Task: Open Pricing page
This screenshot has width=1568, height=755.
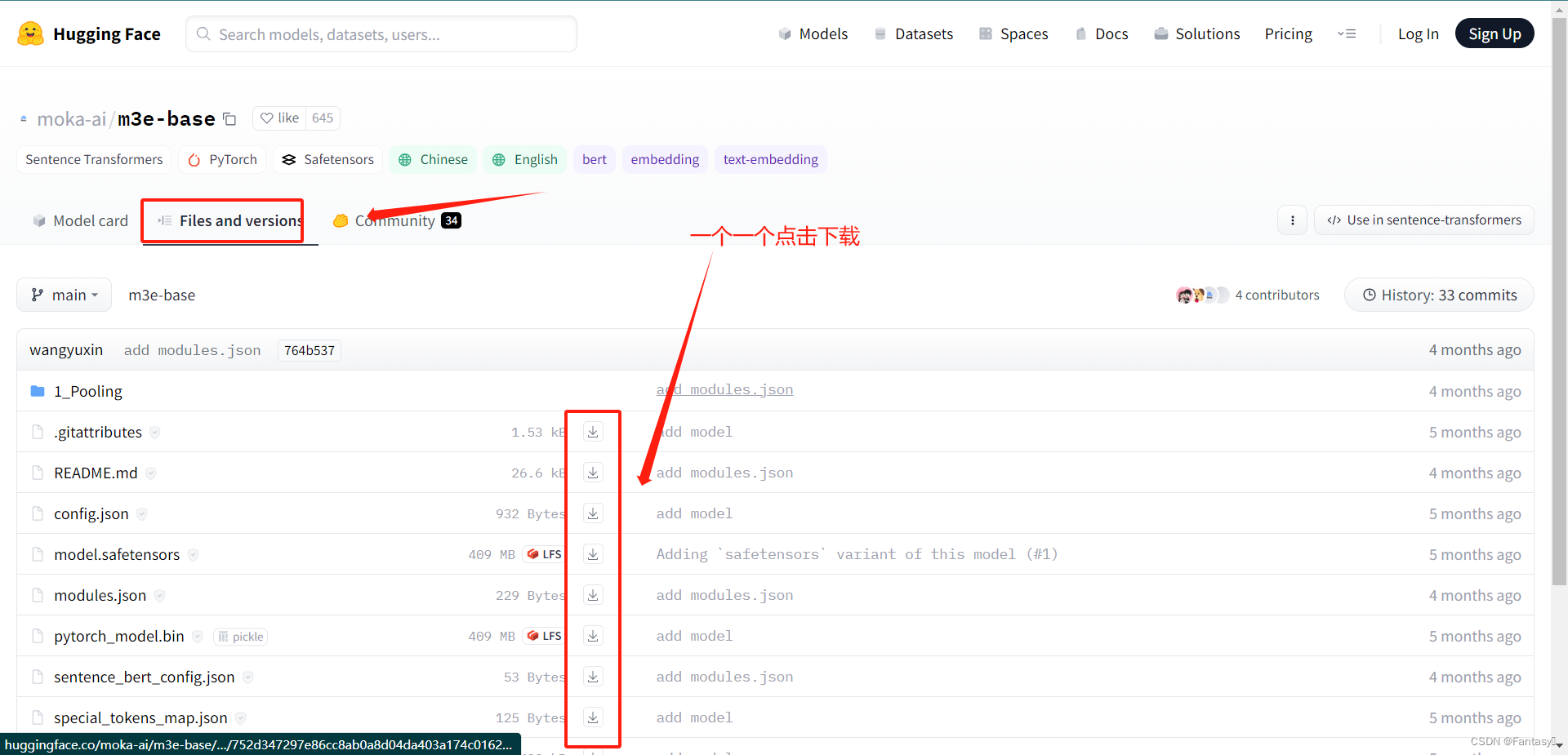Action: click(x=1289, y=34)
